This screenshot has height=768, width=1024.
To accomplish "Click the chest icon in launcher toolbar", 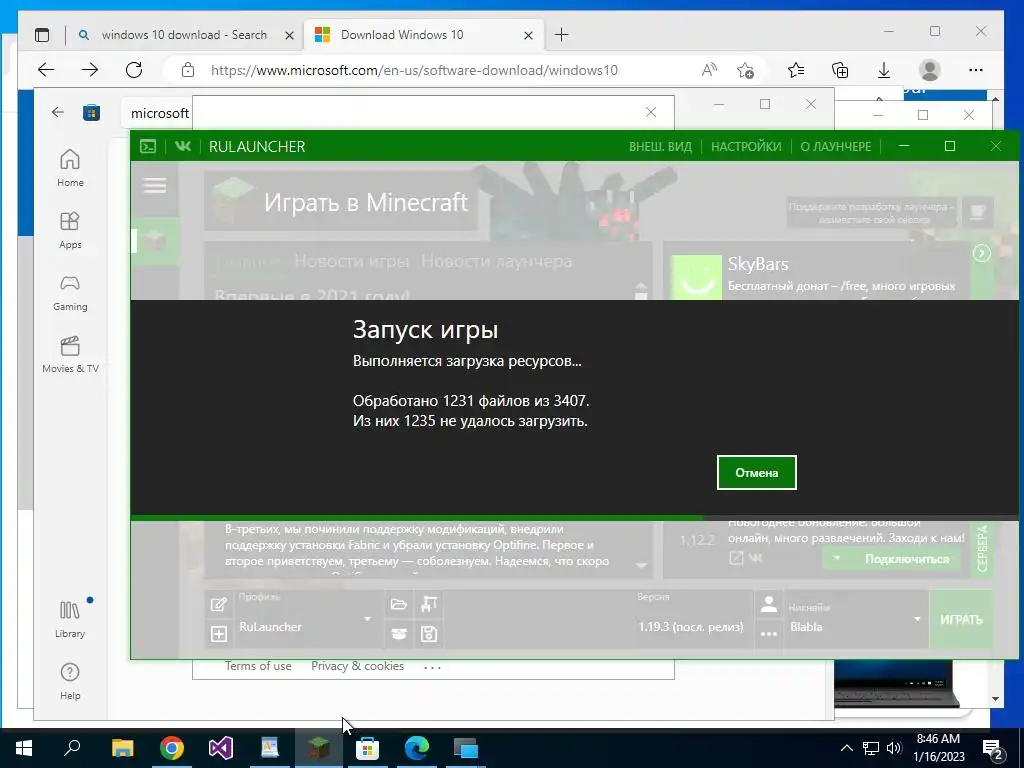I will pyautogui.click(x=398, y=633).
